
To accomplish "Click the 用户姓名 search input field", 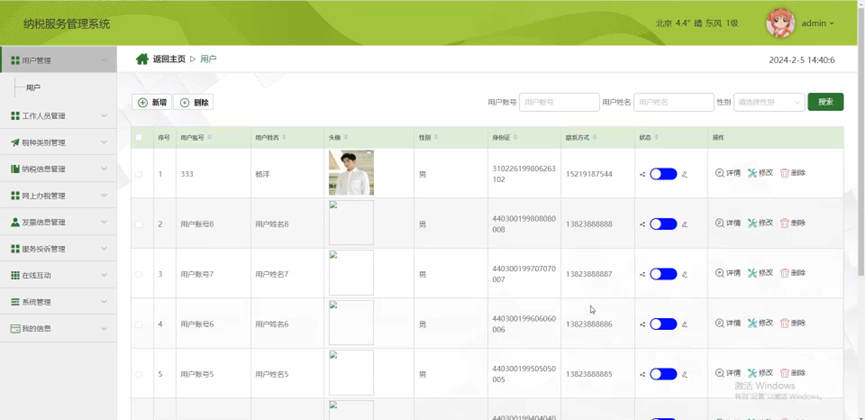I will point(674,102).
